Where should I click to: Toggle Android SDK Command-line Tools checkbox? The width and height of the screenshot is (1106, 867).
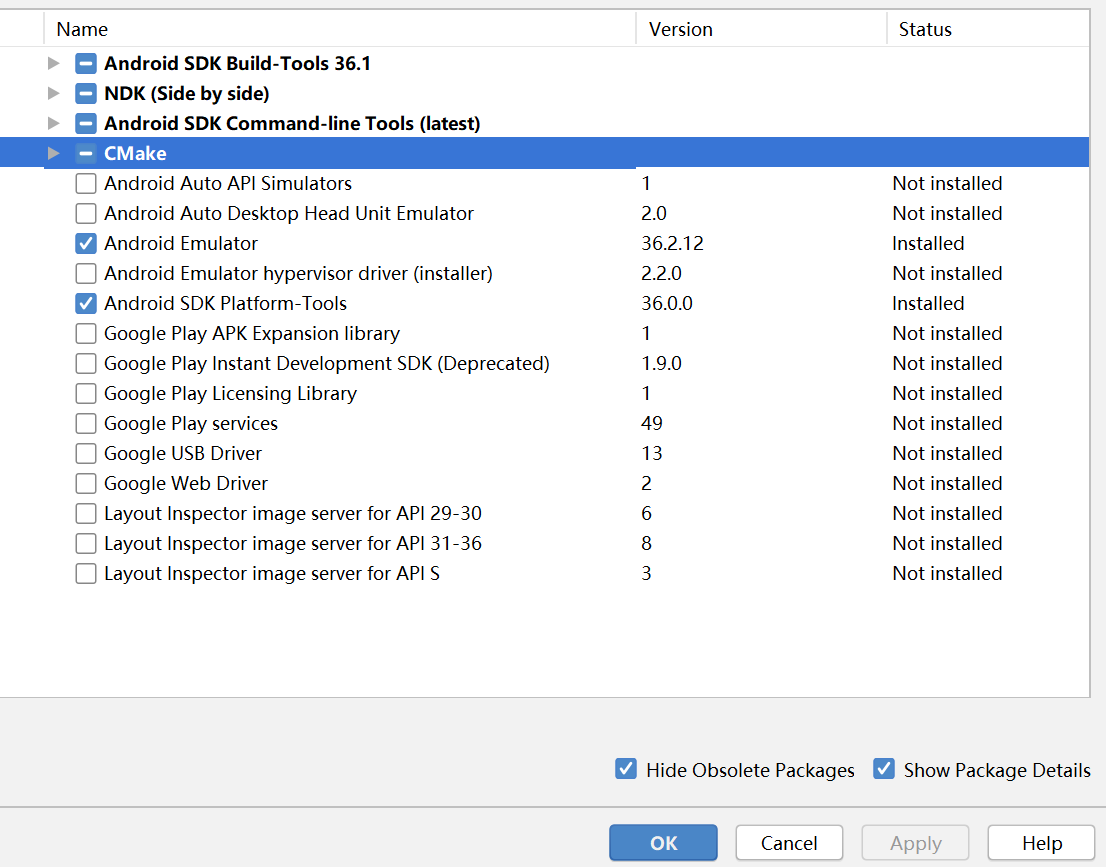coord(86,123)
